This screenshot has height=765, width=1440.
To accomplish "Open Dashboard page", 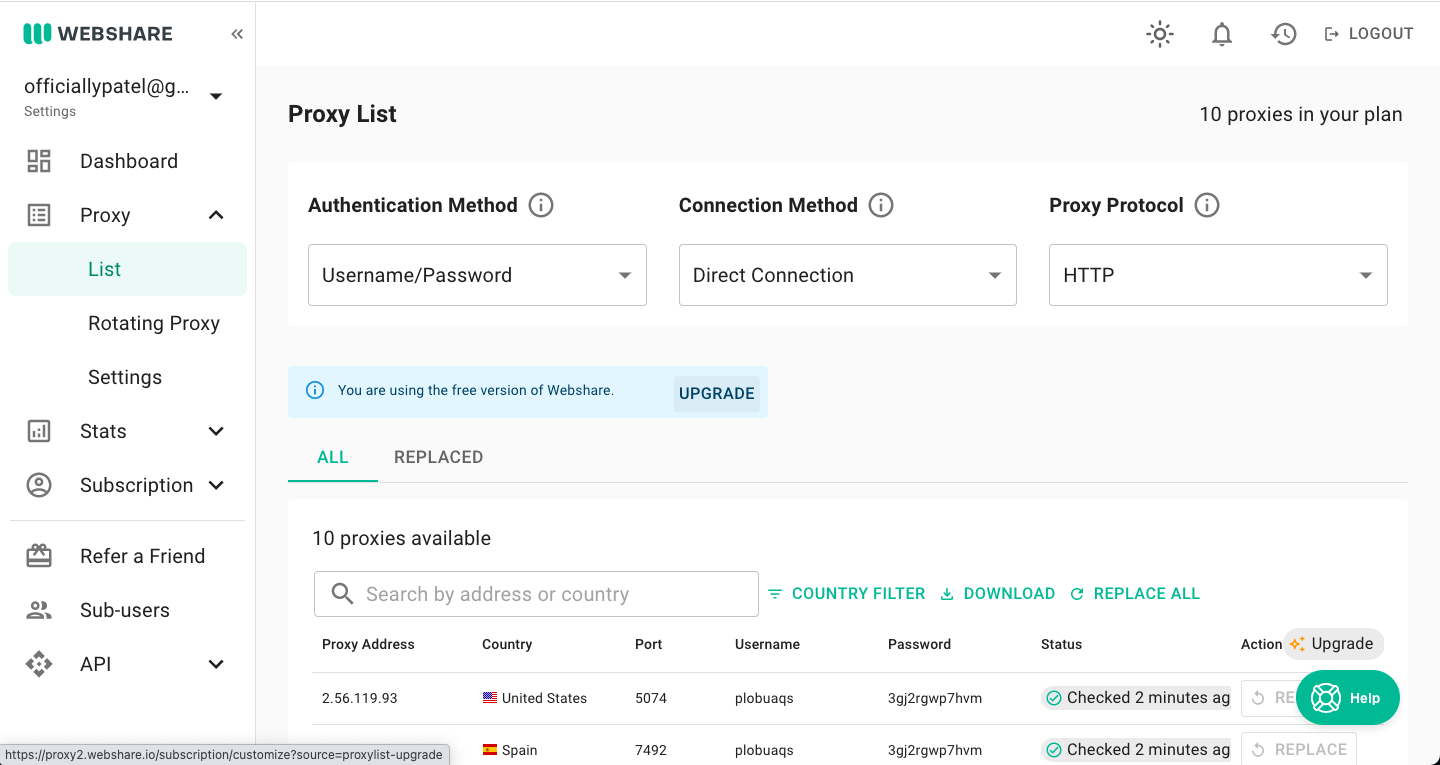I will pos(129,161).
